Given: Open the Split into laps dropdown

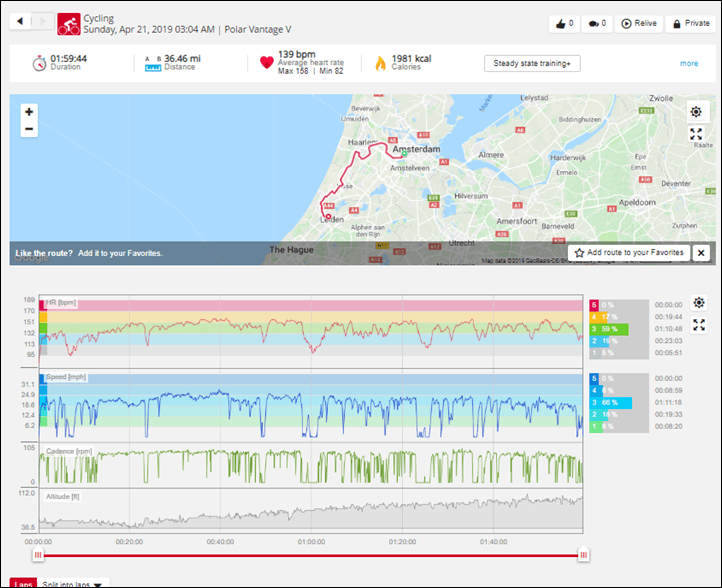Looking at the screenshot, I should tap(73, 584).
